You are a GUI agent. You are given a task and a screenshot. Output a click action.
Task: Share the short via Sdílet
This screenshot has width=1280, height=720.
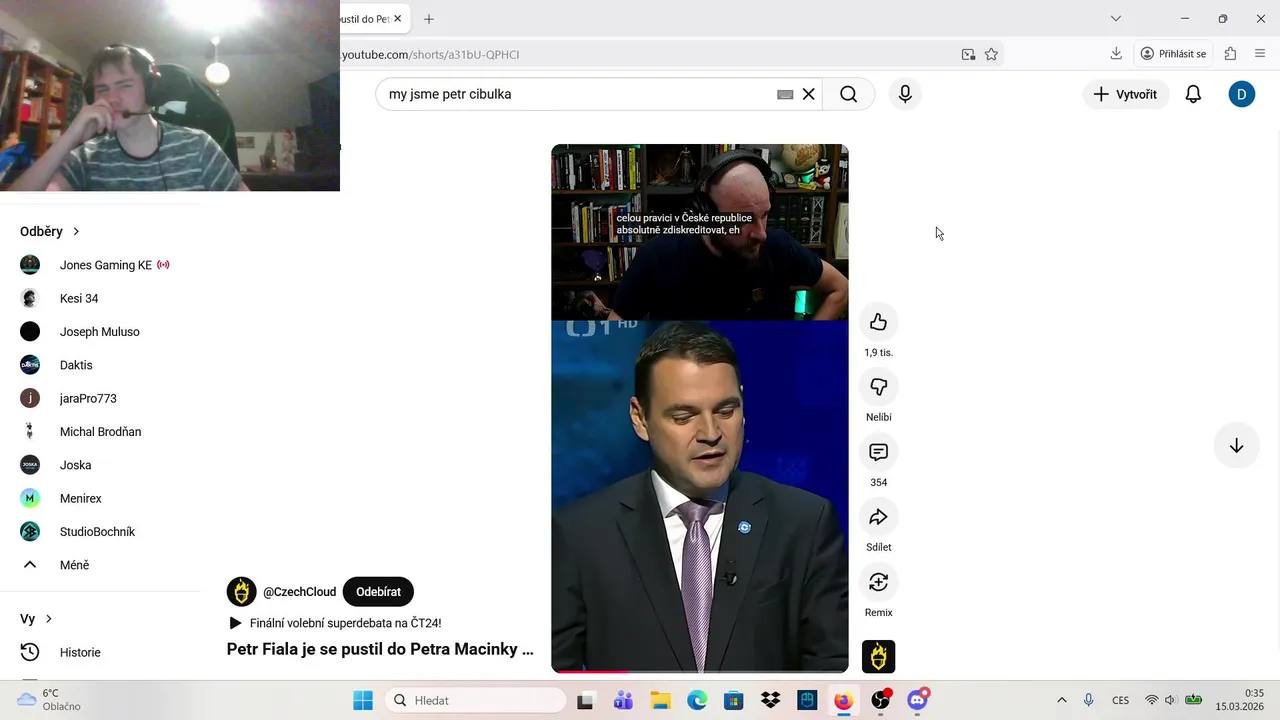(x=878, y=517)
